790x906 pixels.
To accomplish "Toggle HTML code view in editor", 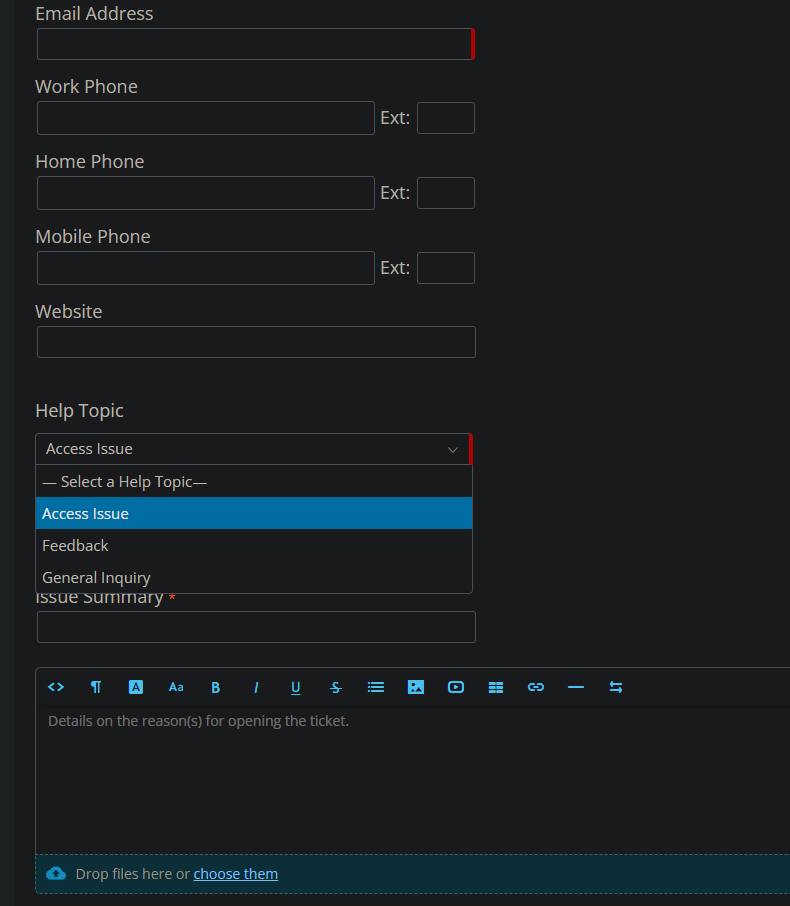I will pyautogui.click(x=56, y=687).
